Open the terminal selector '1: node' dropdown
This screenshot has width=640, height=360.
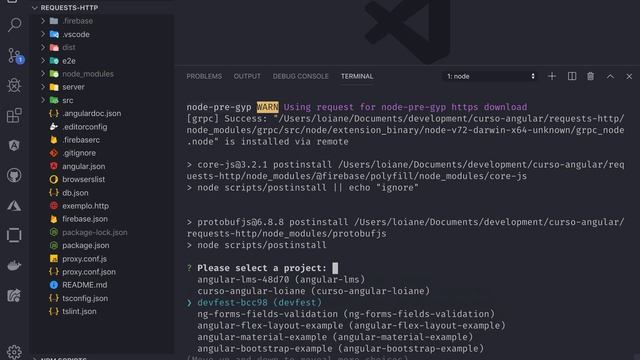click(490, 76)
